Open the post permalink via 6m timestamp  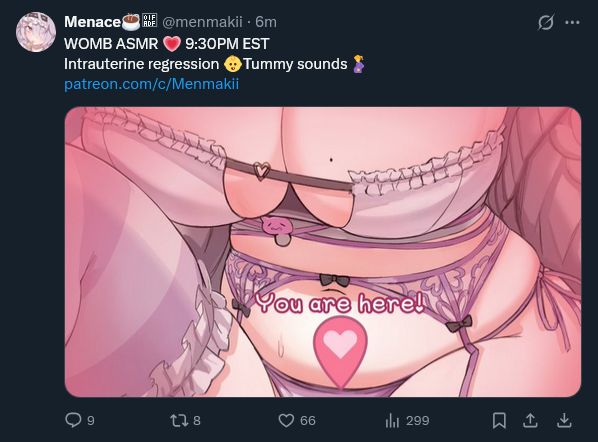266,22
